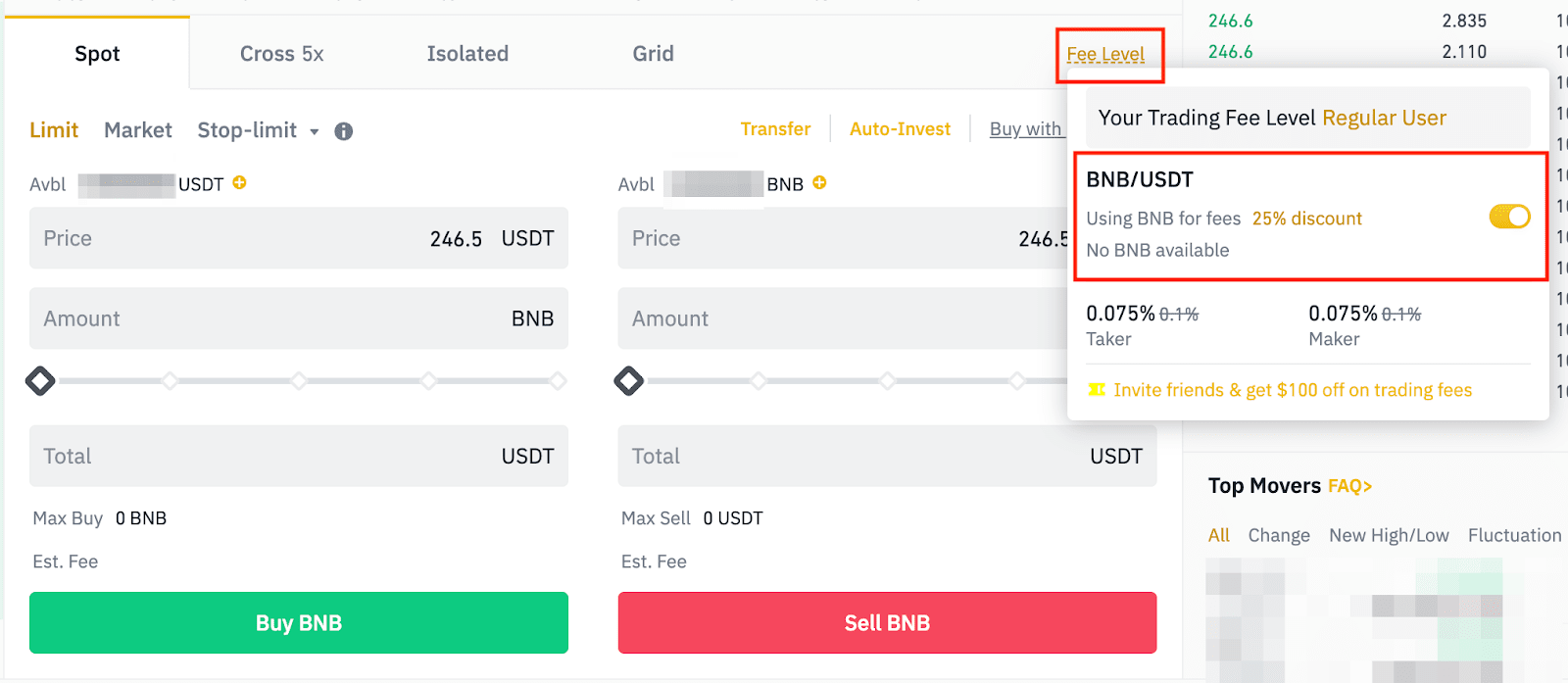Image resolution: width=1568 pixels, height=683 pixels.
Task: Open the Fee Level link
Action: 1105,54
